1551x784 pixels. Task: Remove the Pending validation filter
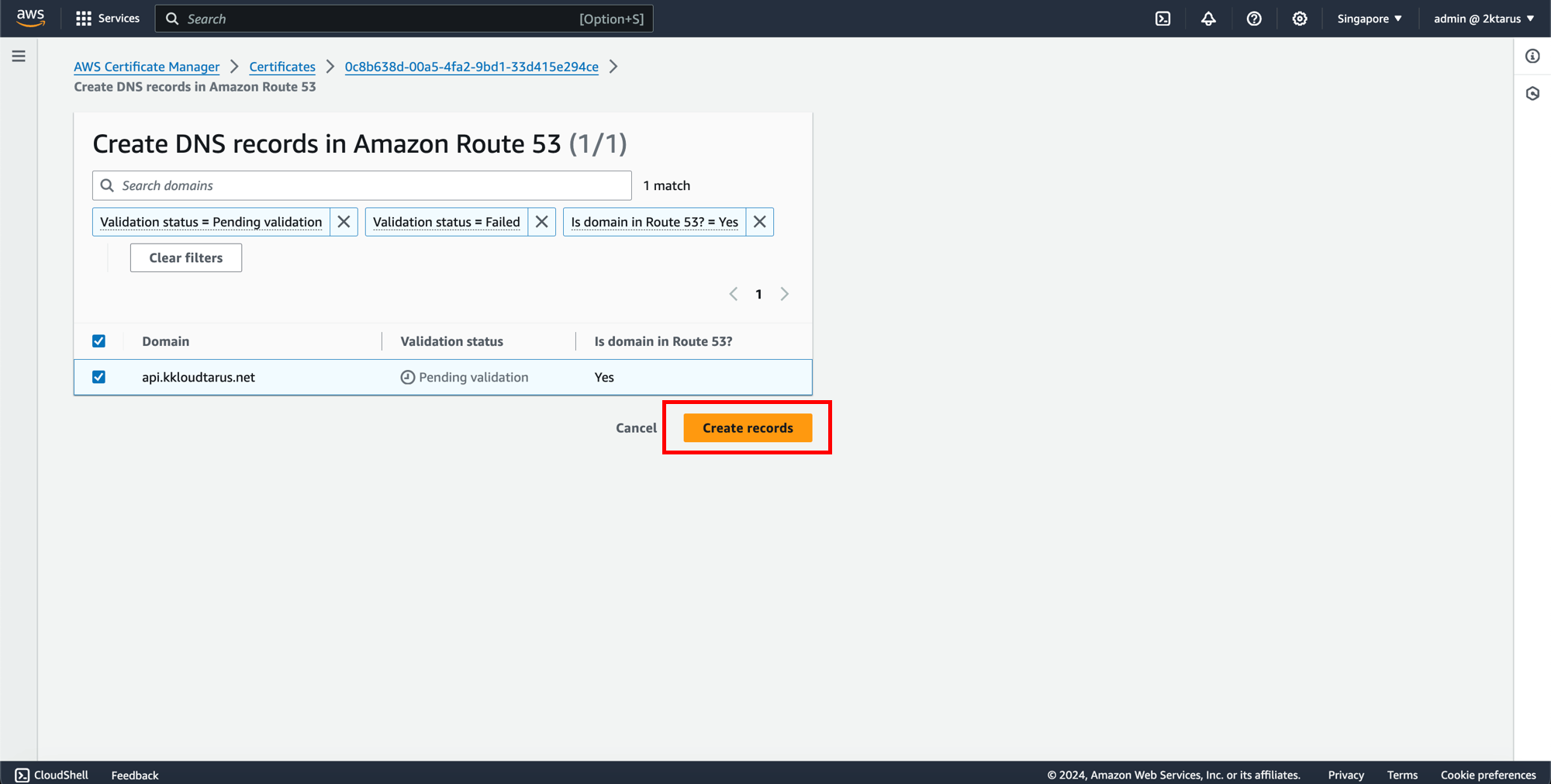(x=344, y=222)
